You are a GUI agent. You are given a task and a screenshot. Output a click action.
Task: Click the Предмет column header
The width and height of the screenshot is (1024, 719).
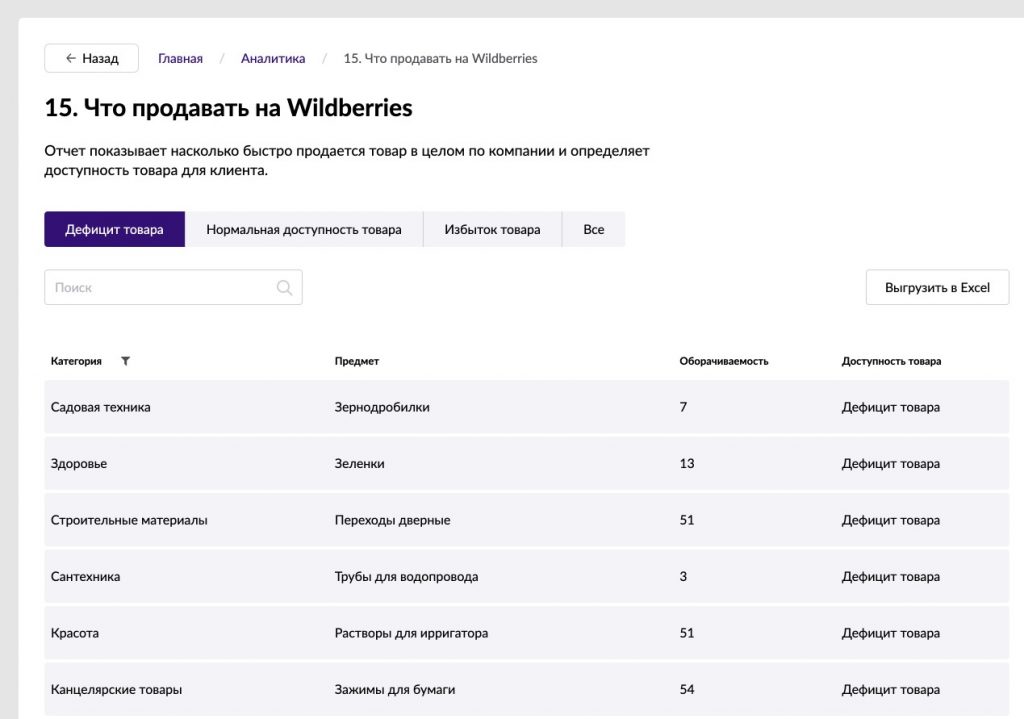pos(357,361)
